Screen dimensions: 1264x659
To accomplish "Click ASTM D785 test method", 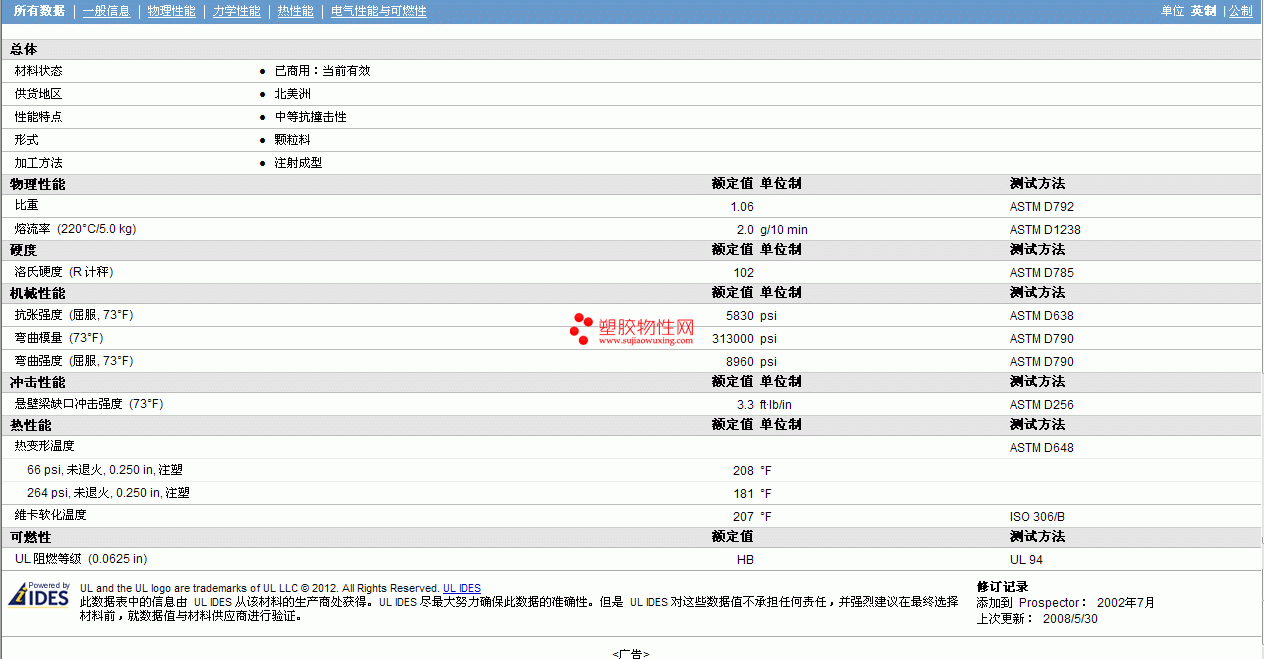I will [x=1042, y=273].
